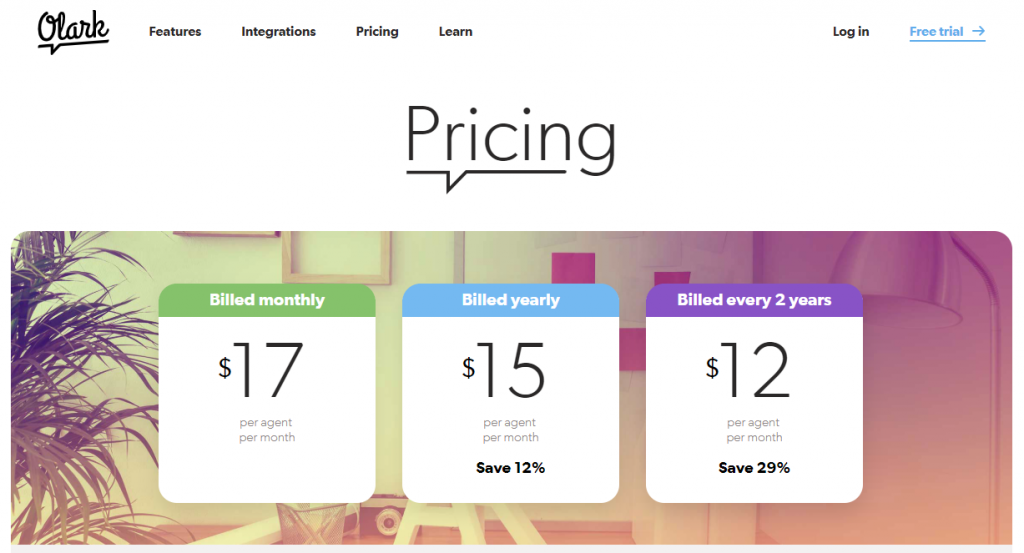This screenshot has width=1024, height=553.
Task: Click the Log in link
Action: click(850, 32)
